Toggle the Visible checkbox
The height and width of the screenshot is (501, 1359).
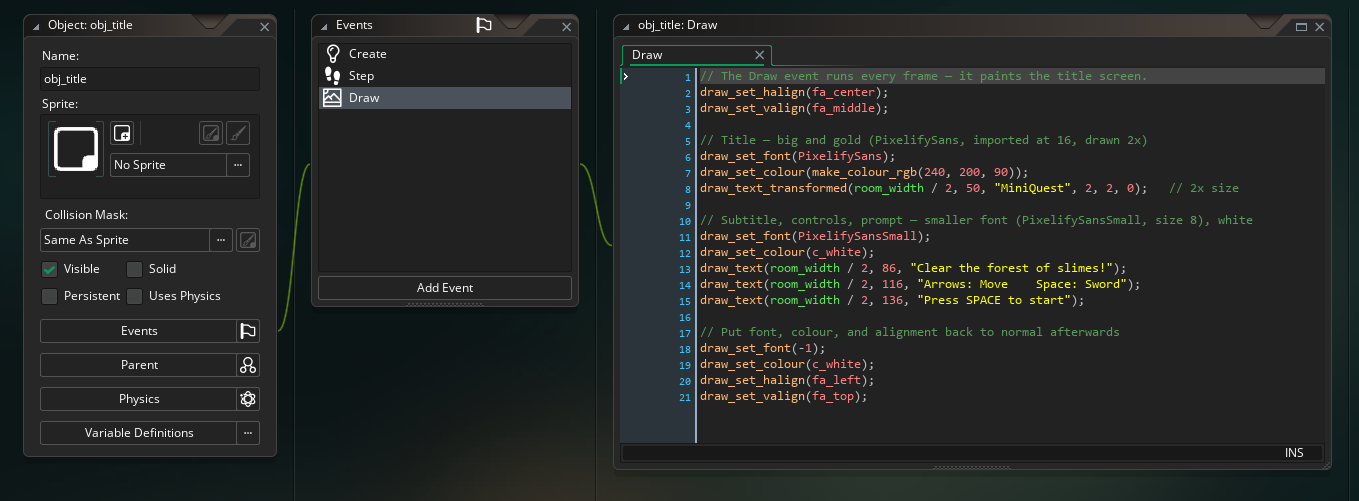tap(49, 269)
